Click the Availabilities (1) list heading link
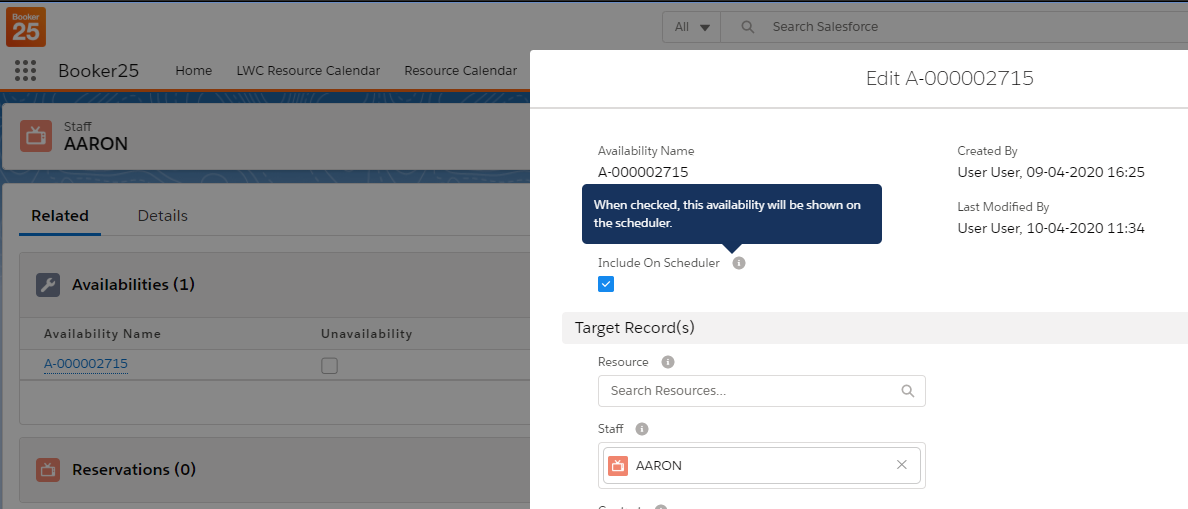 tap(134, 285)
